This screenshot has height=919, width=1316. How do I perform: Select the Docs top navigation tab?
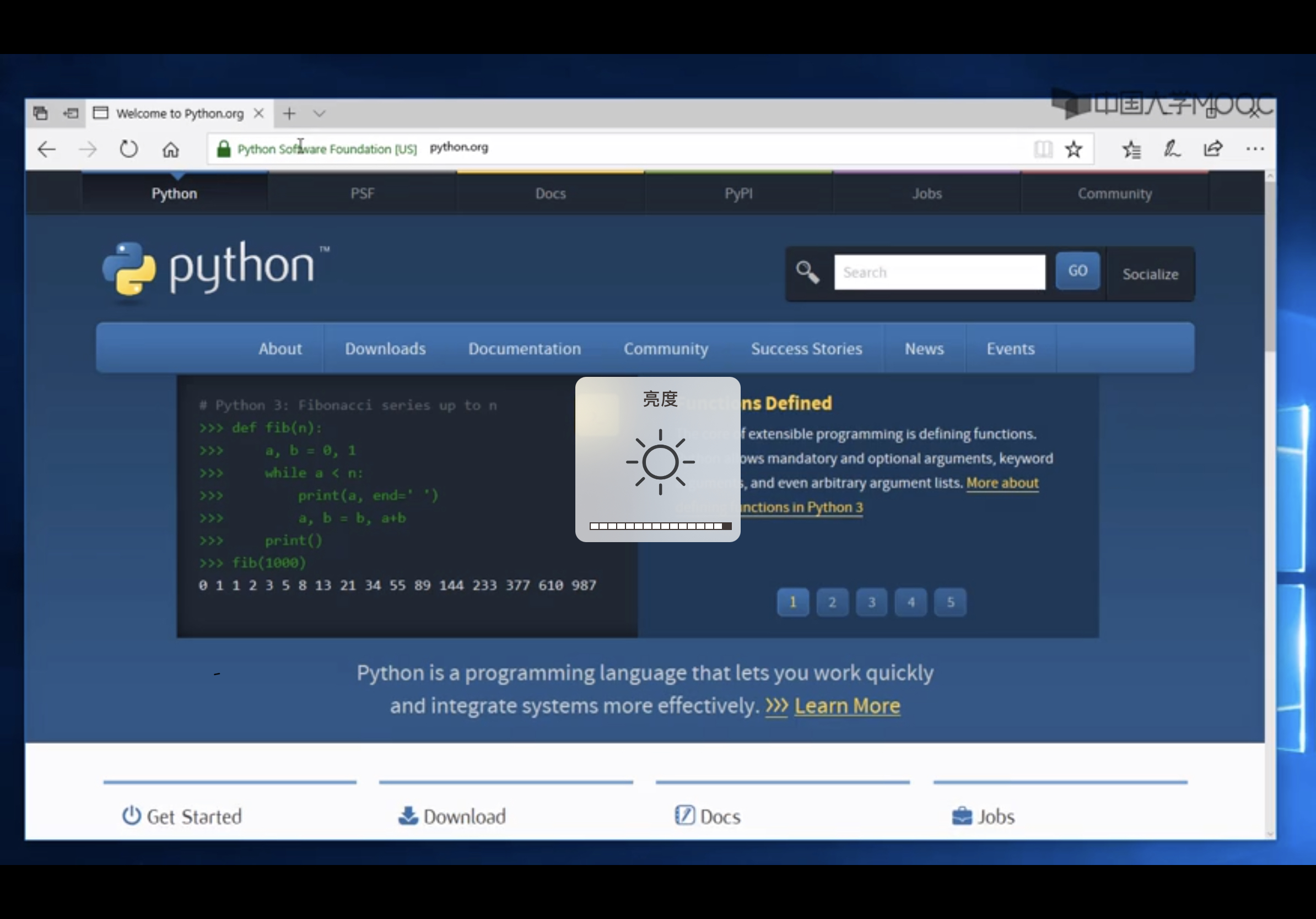coord(550,193)
